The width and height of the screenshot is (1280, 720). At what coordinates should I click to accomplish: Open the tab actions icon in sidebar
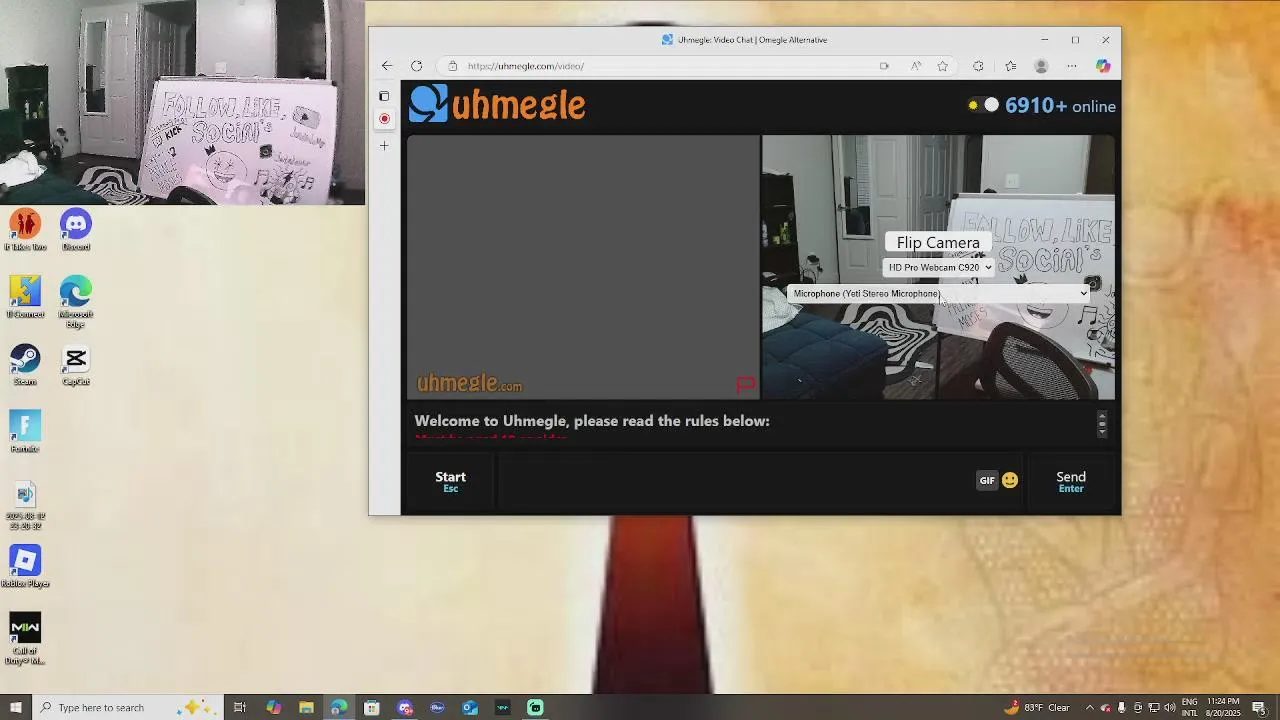[x=384, y=96]
